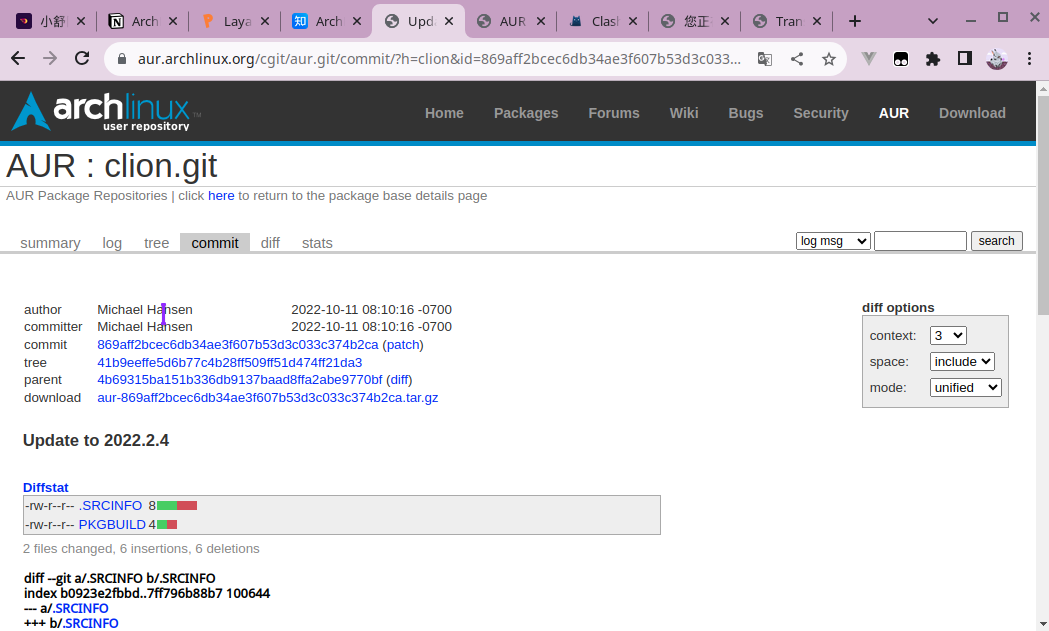Focus the cgit search text field
The height and width of the screenshot is (631, 1049).
(920, 241)
